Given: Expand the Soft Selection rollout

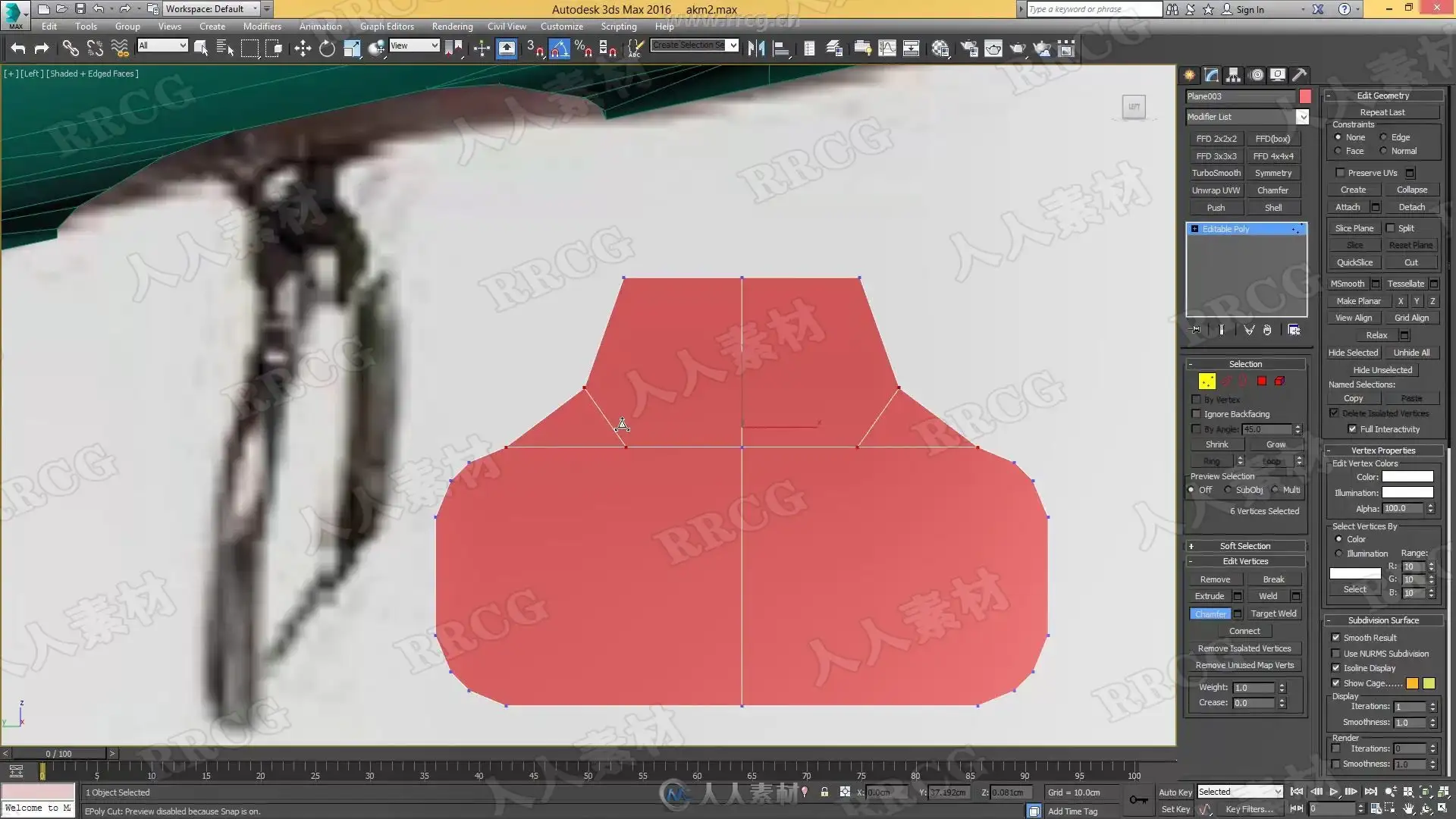Looking at the screenshot, I should coord(1244,546).
